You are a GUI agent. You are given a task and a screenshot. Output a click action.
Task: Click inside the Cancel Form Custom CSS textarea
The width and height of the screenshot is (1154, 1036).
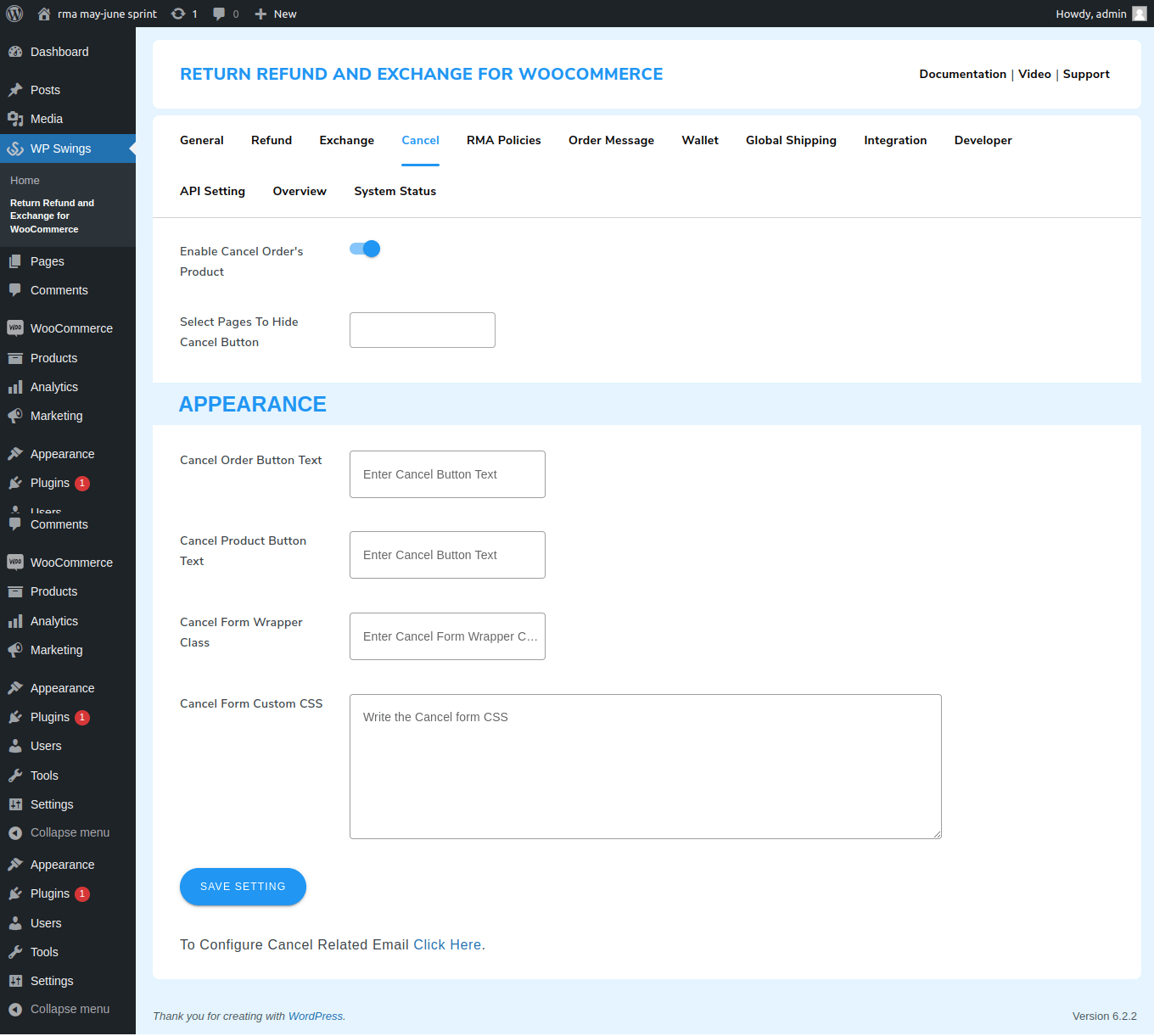(646, 766)
